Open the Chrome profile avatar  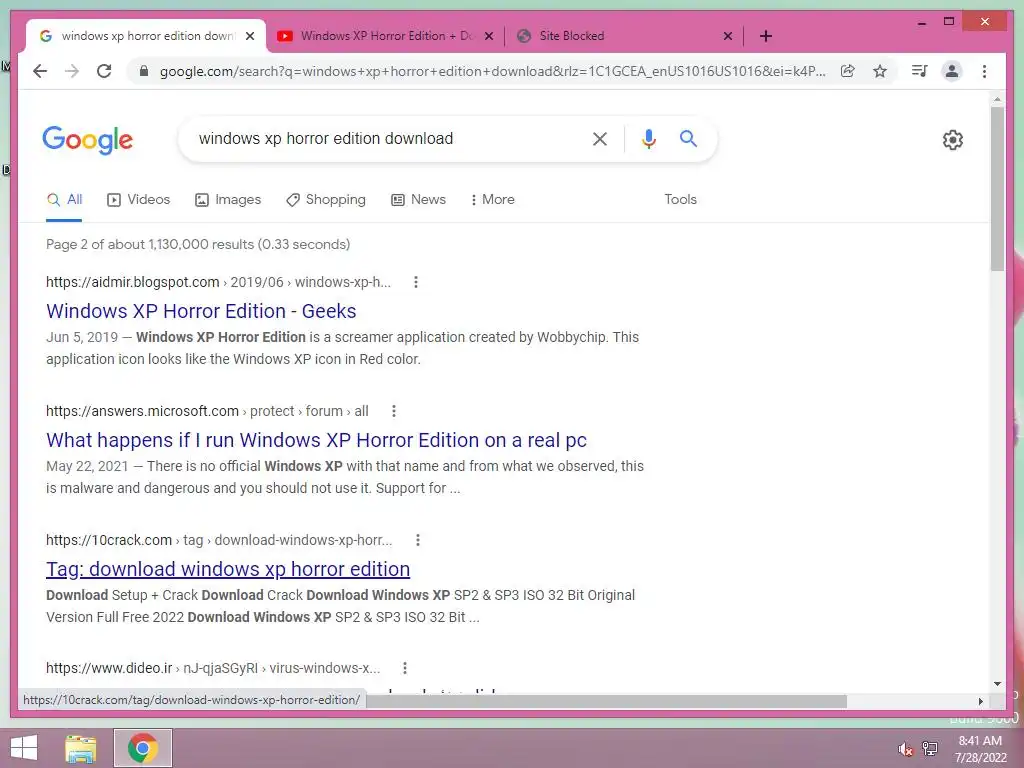pyautogui.click(x=952, y=71)
